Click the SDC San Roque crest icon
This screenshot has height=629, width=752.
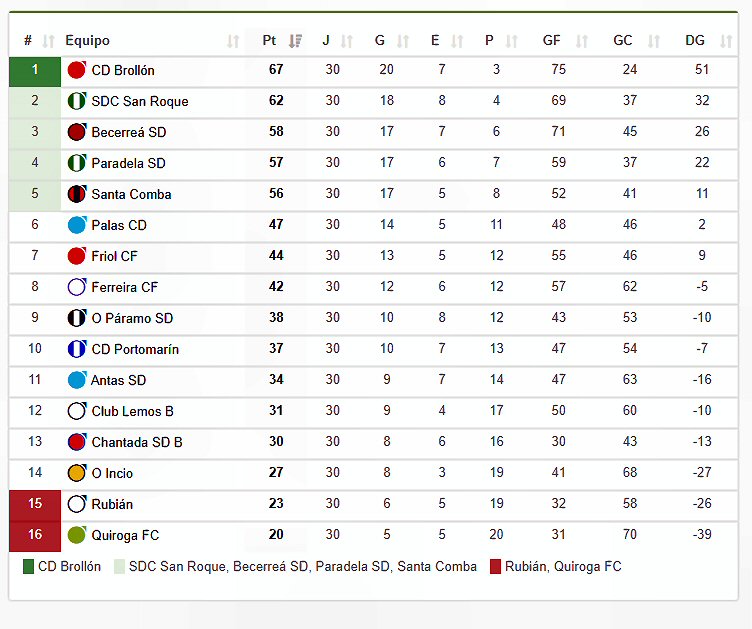coord(76,101)
